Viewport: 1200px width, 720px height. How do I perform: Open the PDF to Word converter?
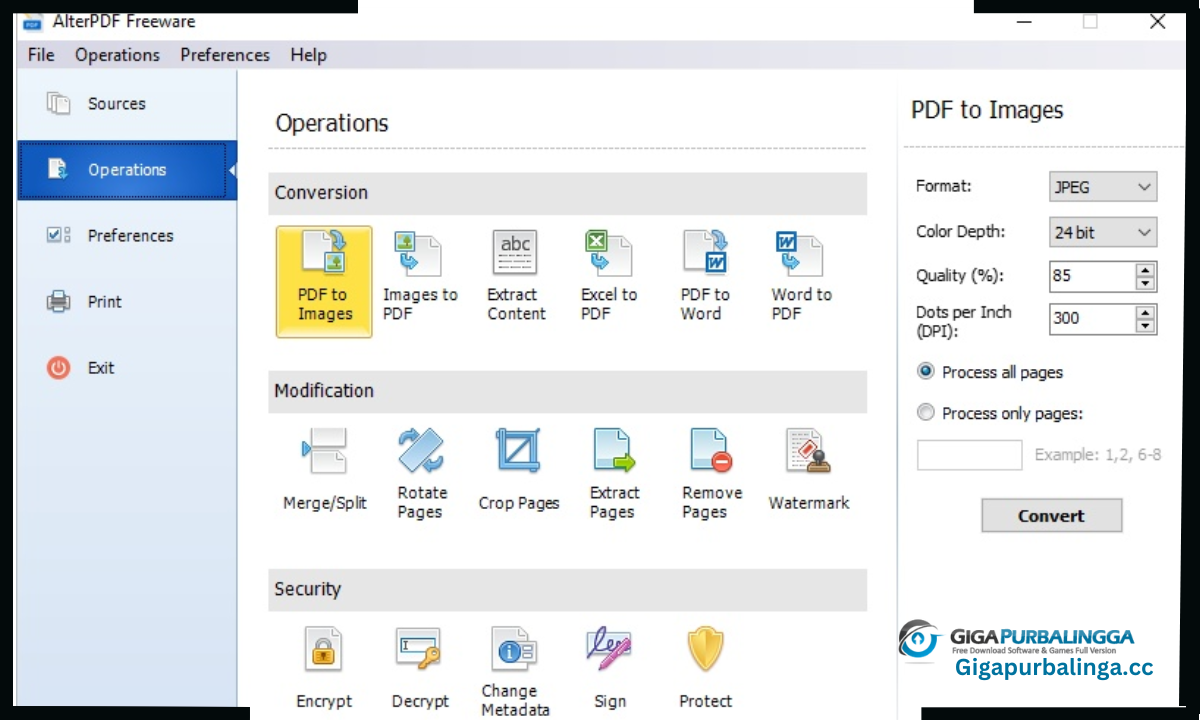tap(705, 277)
